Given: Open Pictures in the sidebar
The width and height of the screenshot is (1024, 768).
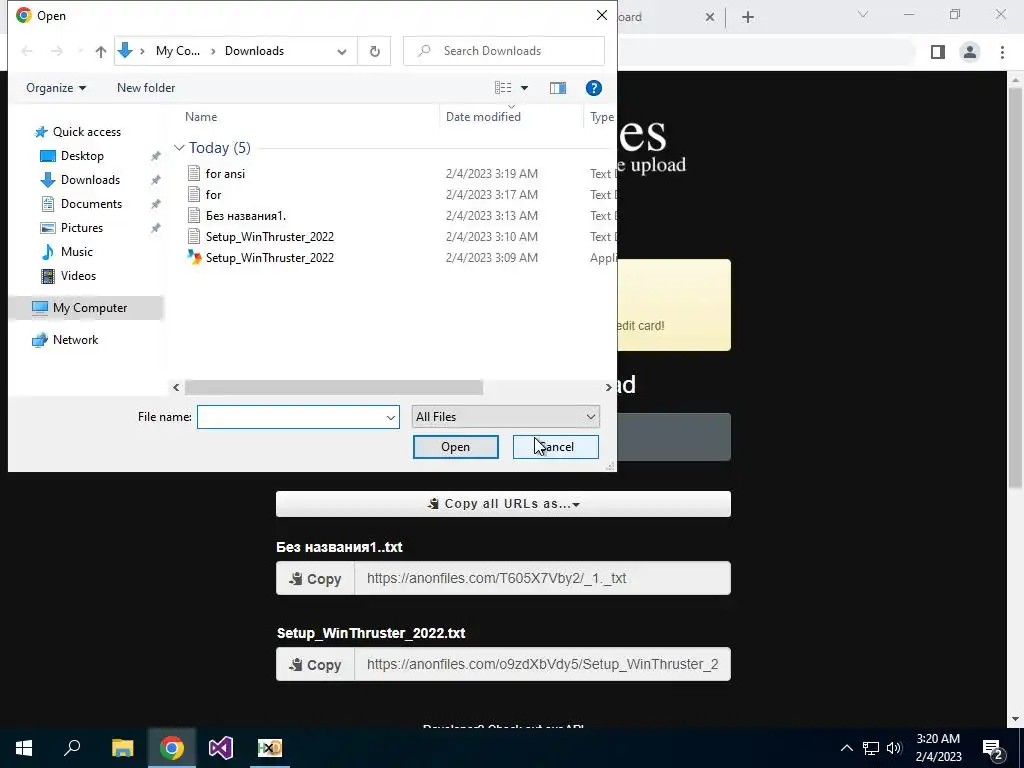Looking at the screenshot, I should 81,228.
